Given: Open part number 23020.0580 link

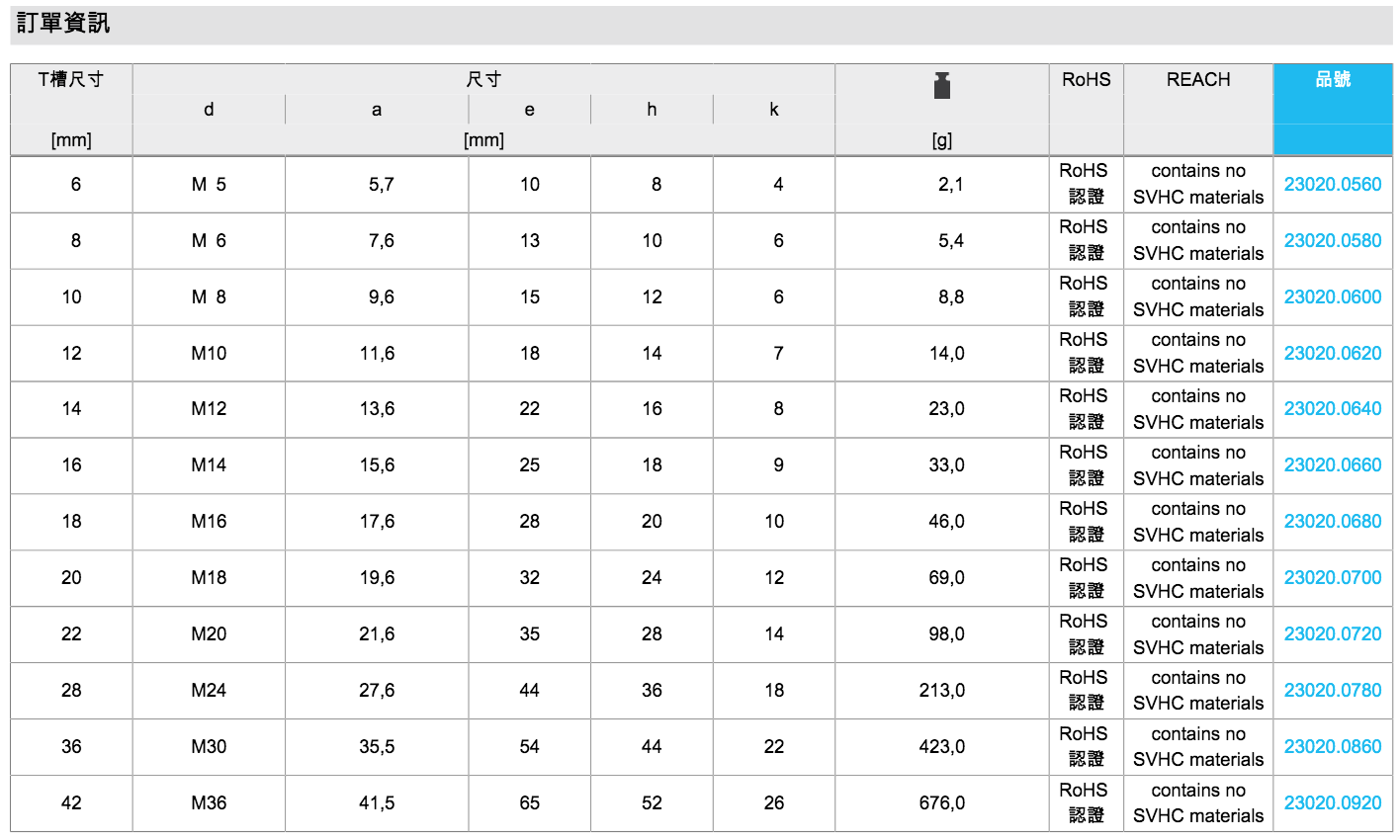Looking at the screenshot, I should pos(1332,241).
